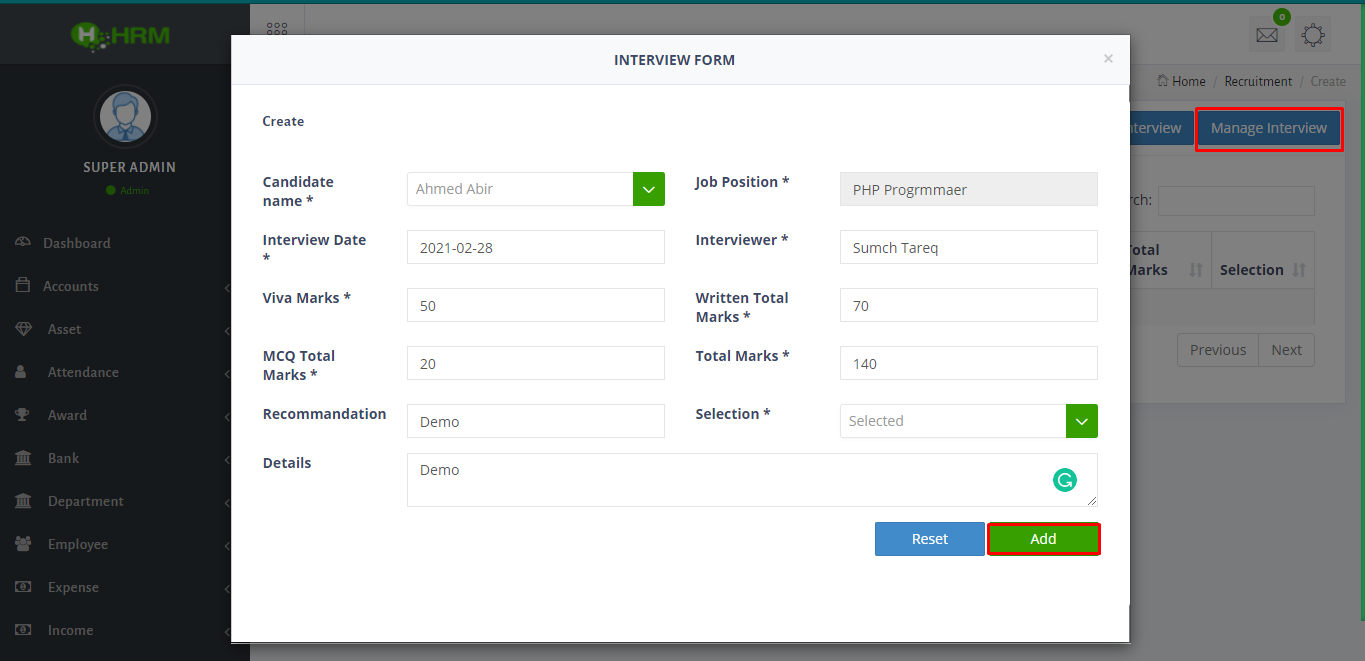This screenshot has width=1365, height=661.
Task: Click the Bank building icon in sidebar
Action: pos(22,458)
